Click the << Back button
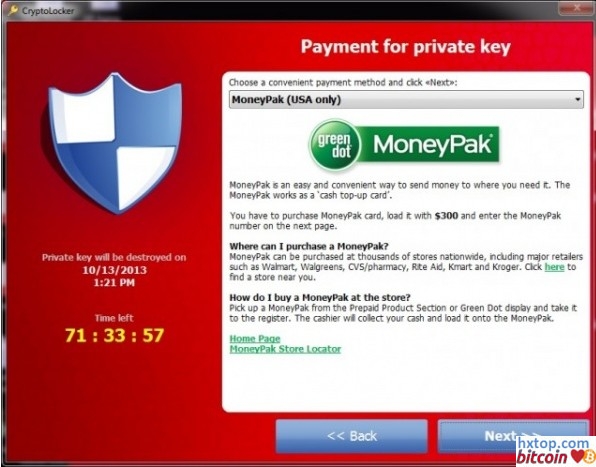The width and height of the screenshot is (596, 467). pyautogui.click(x=352, y=436)
